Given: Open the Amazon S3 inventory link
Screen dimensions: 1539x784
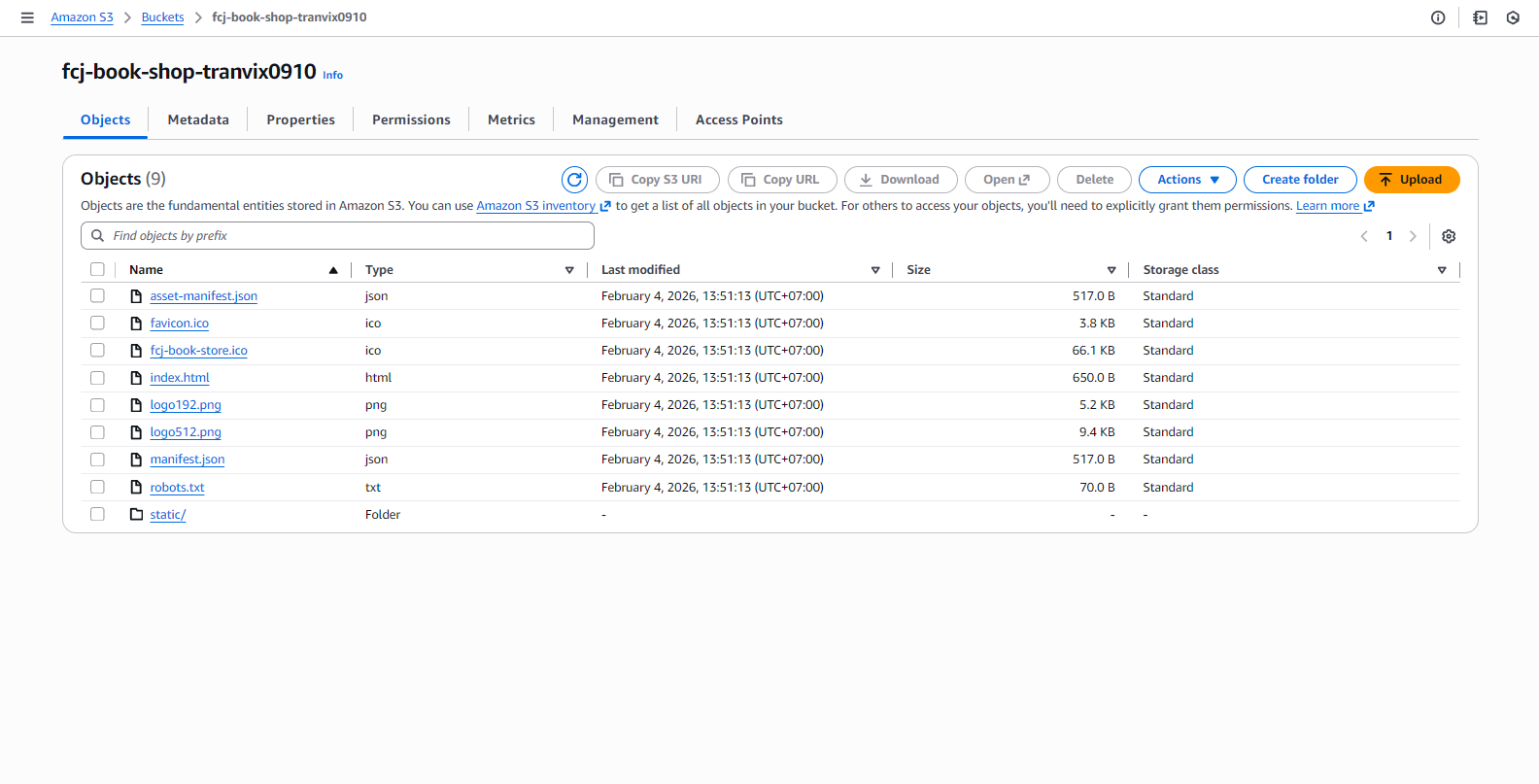Looking at the screenshot, I should (535, 206).
